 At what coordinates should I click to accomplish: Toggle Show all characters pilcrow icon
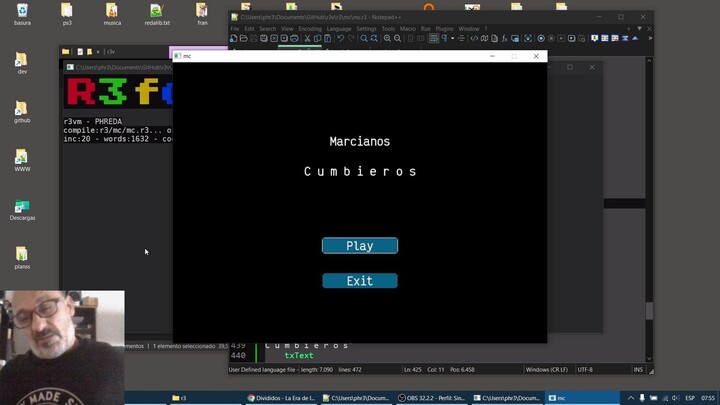tap(444, 39)
